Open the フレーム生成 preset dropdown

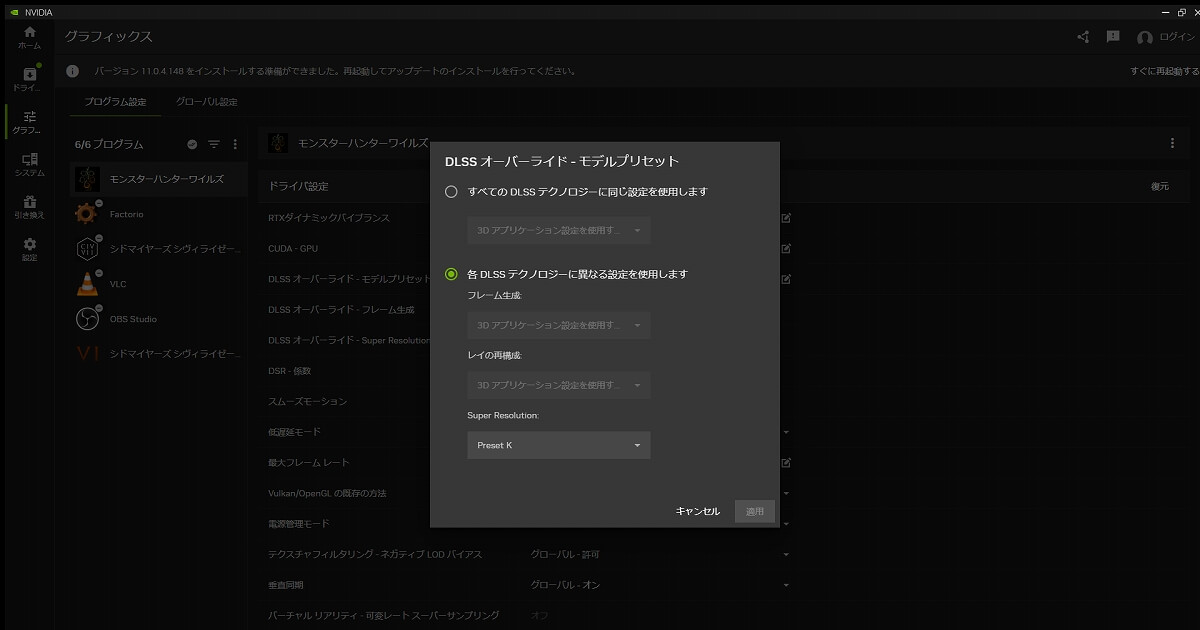[x=558, y=325]
